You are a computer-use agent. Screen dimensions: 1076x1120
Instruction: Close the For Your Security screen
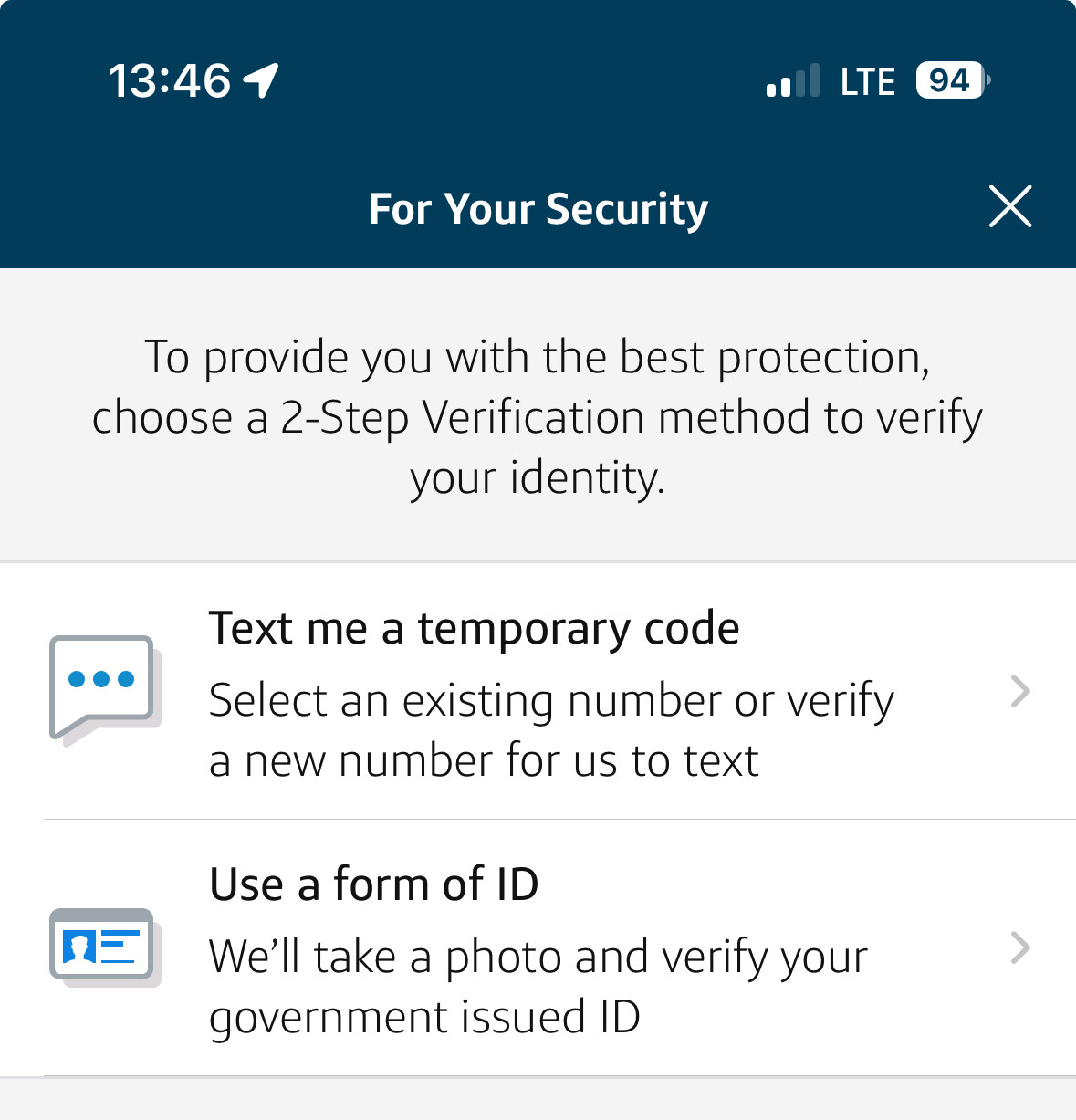click(1009, 206)
